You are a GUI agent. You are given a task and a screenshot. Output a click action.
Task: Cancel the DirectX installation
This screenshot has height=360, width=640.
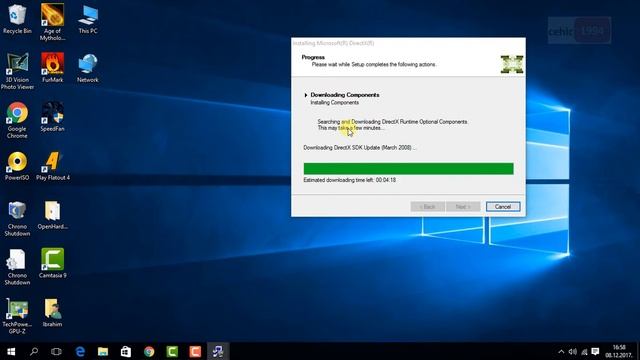coord(503,207)
